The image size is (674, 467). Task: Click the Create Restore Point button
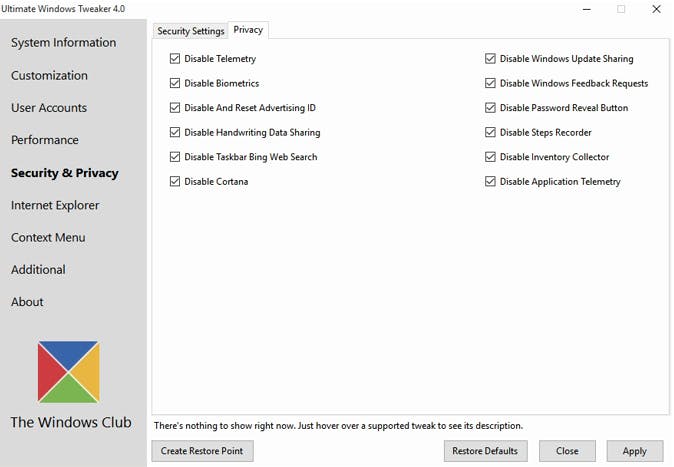coord(202,451)
